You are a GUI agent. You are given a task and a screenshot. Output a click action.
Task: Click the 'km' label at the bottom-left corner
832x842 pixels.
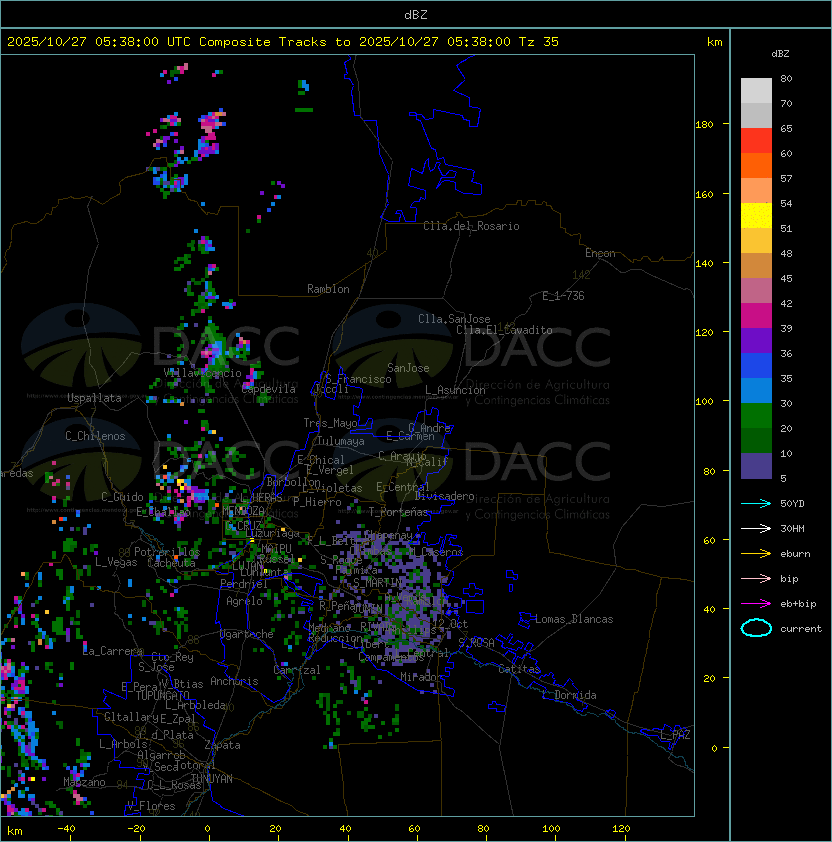(x=15, y=831)
